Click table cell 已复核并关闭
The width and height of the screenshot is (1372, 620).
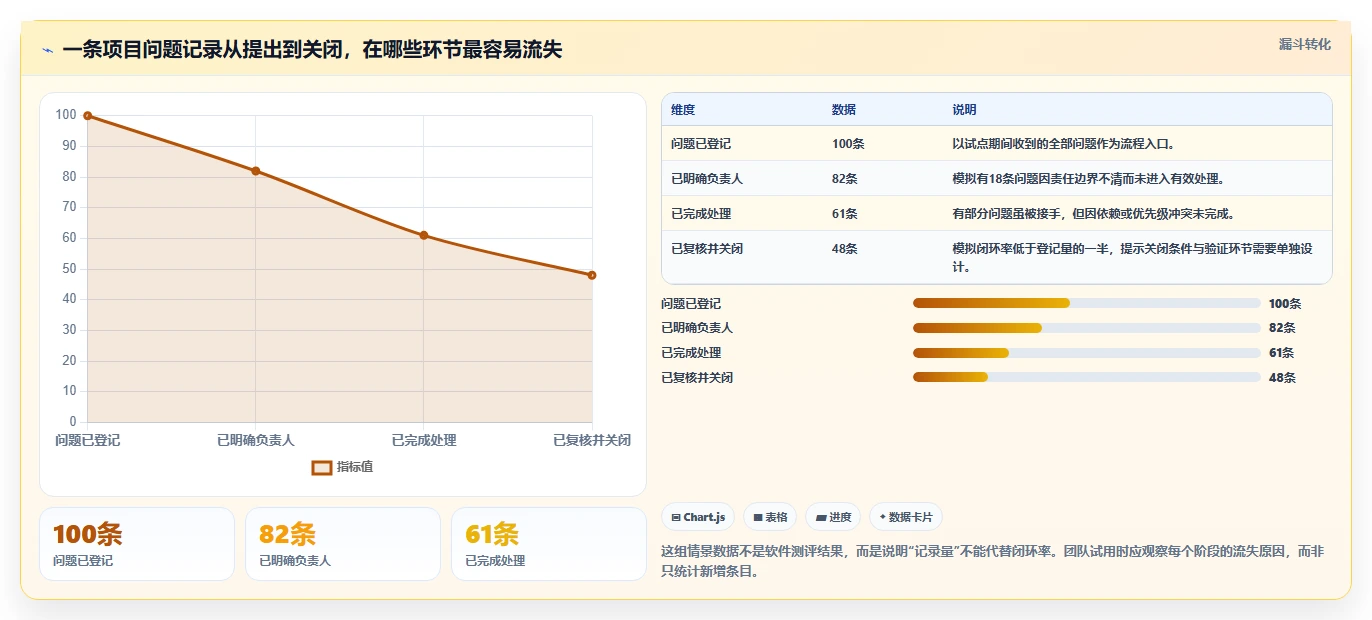707,249
